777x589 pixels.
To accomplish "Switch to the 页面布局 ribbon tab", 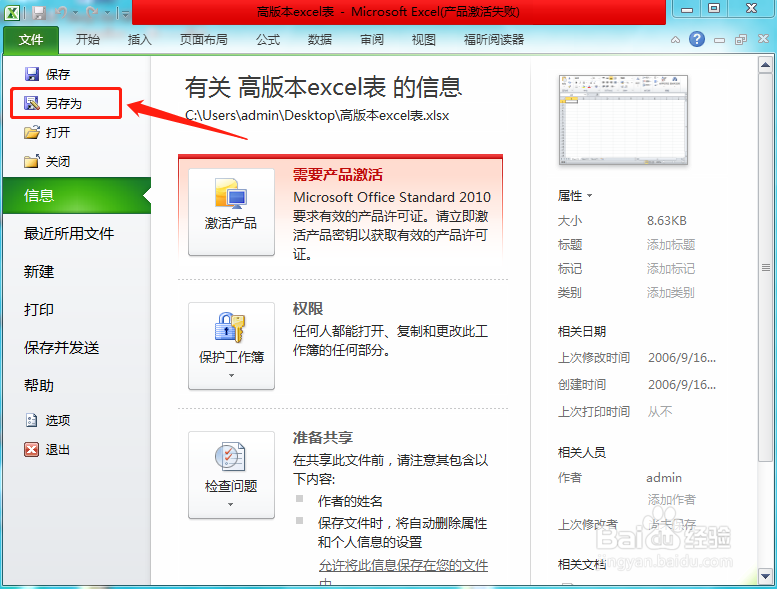I will (204, 40).
